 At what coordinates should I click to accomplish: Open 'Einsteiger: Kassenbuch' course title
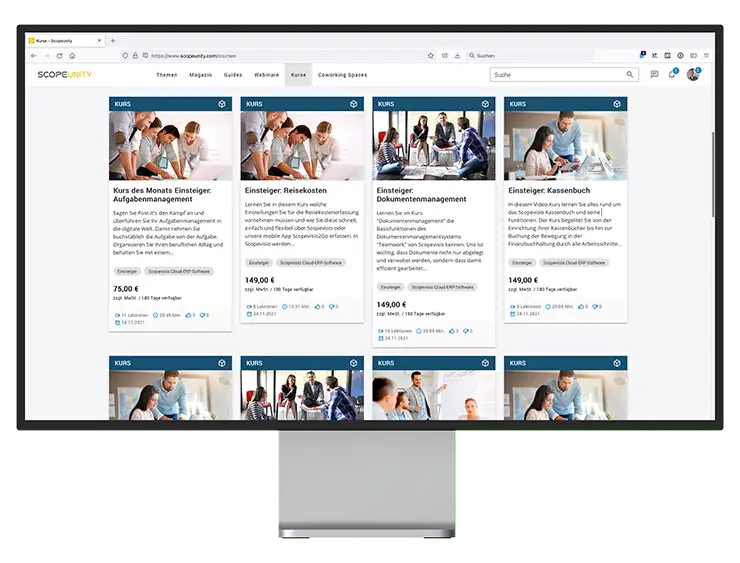click(549, 191)
